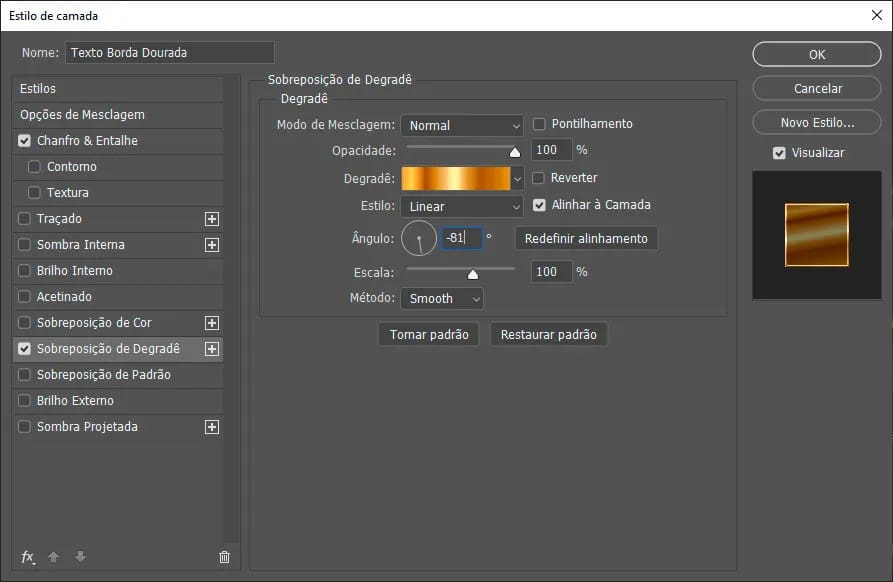Add another Sombra Projetada with plus icon
This screenshot has height=582, width=893.
click(x=212, y=427)
